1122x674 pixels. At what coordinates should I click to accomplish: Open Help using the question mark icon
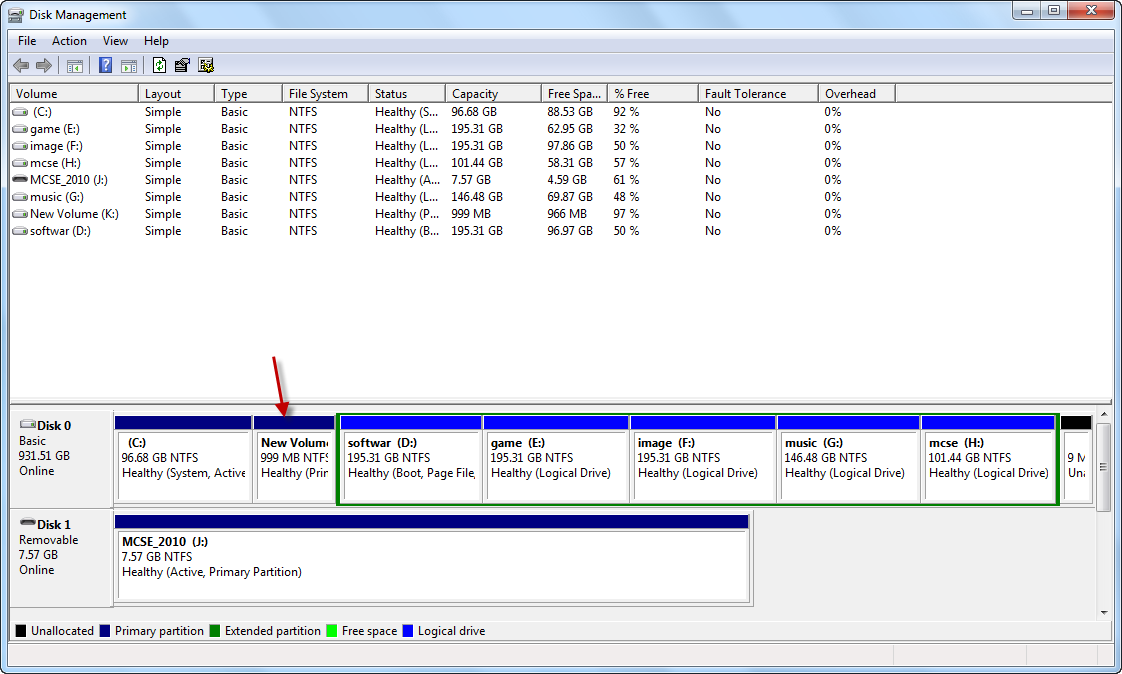105,66
